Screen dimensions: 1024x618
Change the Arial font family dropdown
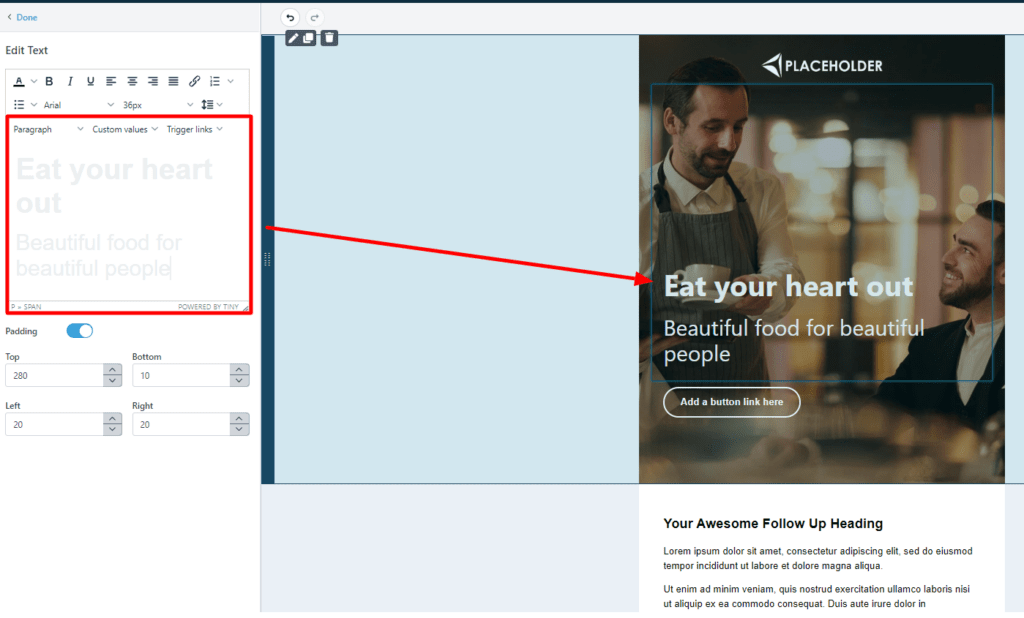tap(78, 105)
